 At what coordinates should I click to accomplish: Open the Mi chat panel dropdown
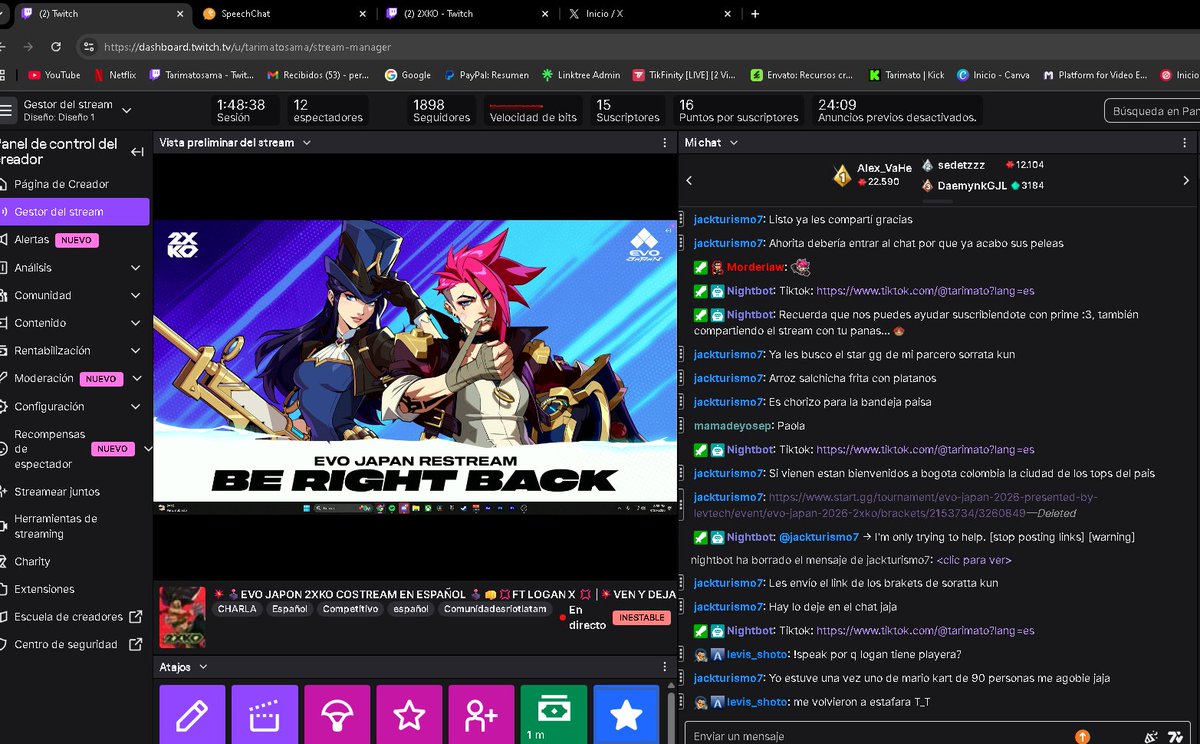click(733, 143)
